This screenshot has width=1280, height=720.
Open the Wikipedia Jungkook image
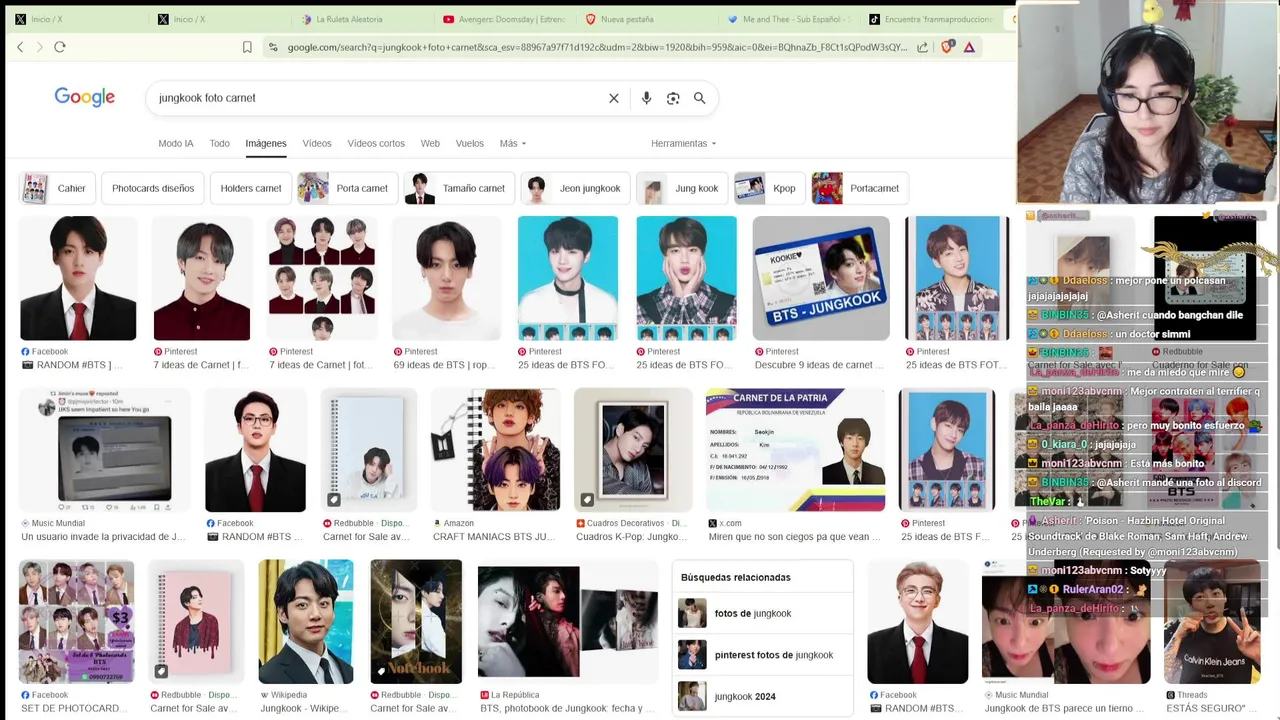point(306,622)
